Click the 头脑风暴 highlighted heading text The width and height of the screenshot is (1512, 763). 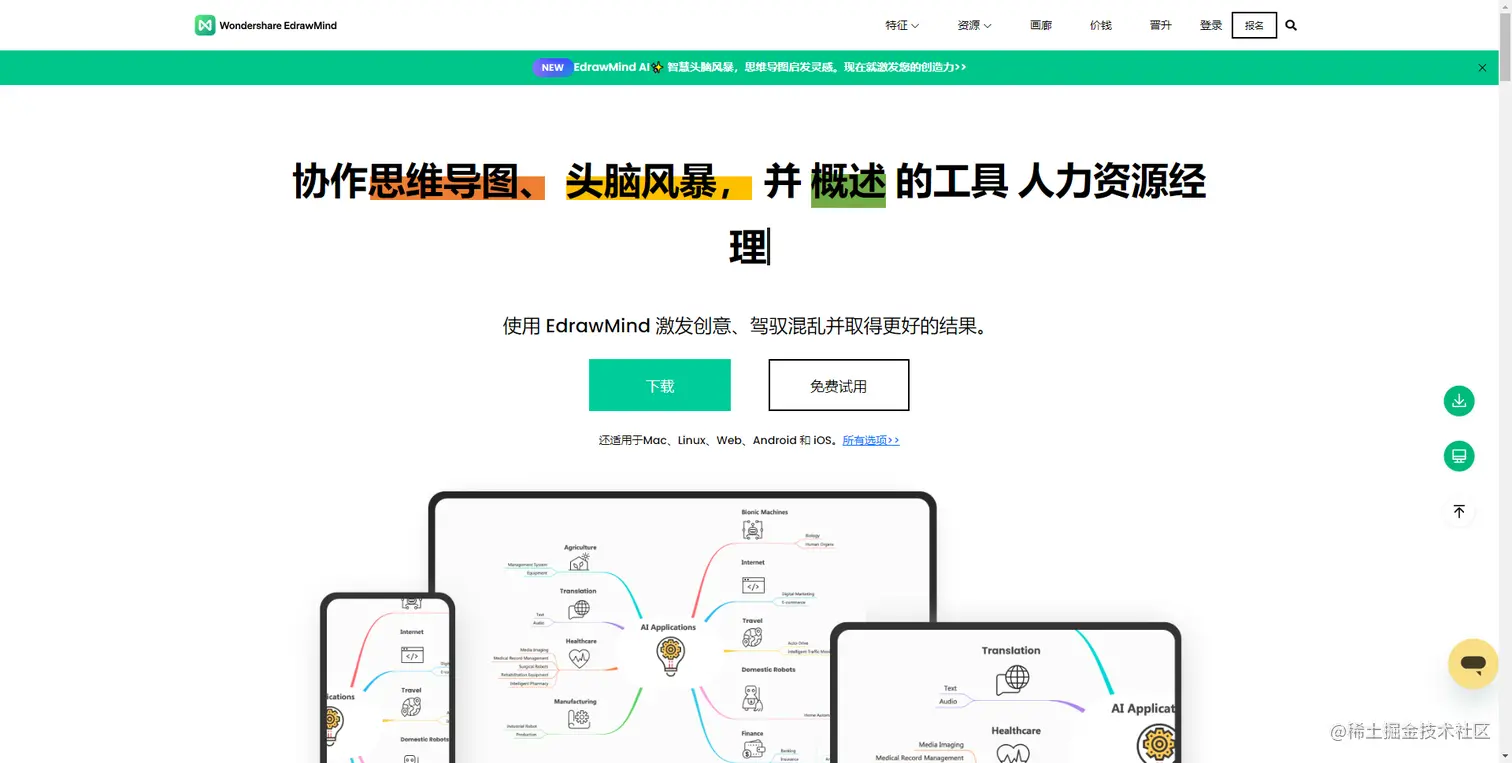tap(659, 182)
